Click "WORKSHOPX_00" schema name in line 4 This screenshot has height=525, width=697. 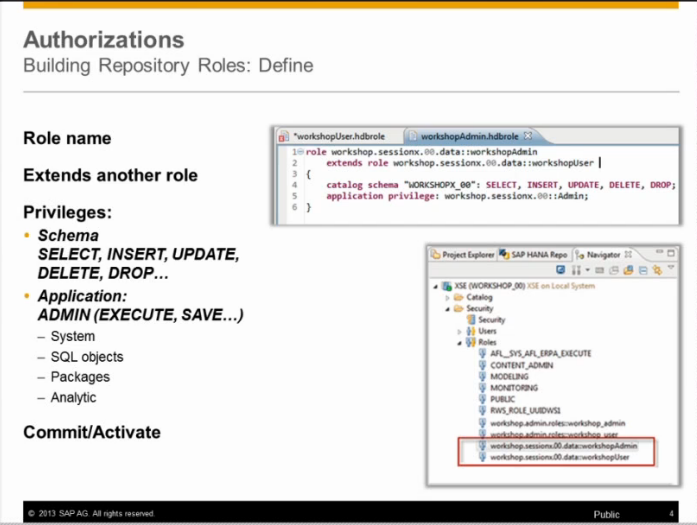coord(438,185)
